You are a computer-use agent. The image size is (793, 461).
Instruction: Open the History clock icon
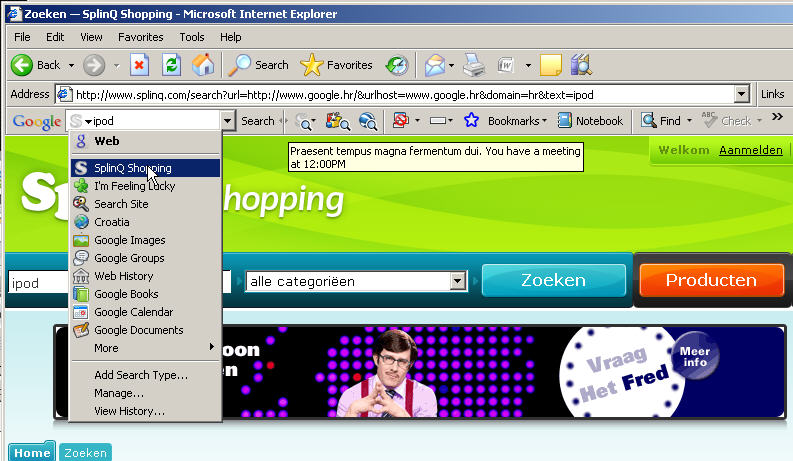click(397, 65)
